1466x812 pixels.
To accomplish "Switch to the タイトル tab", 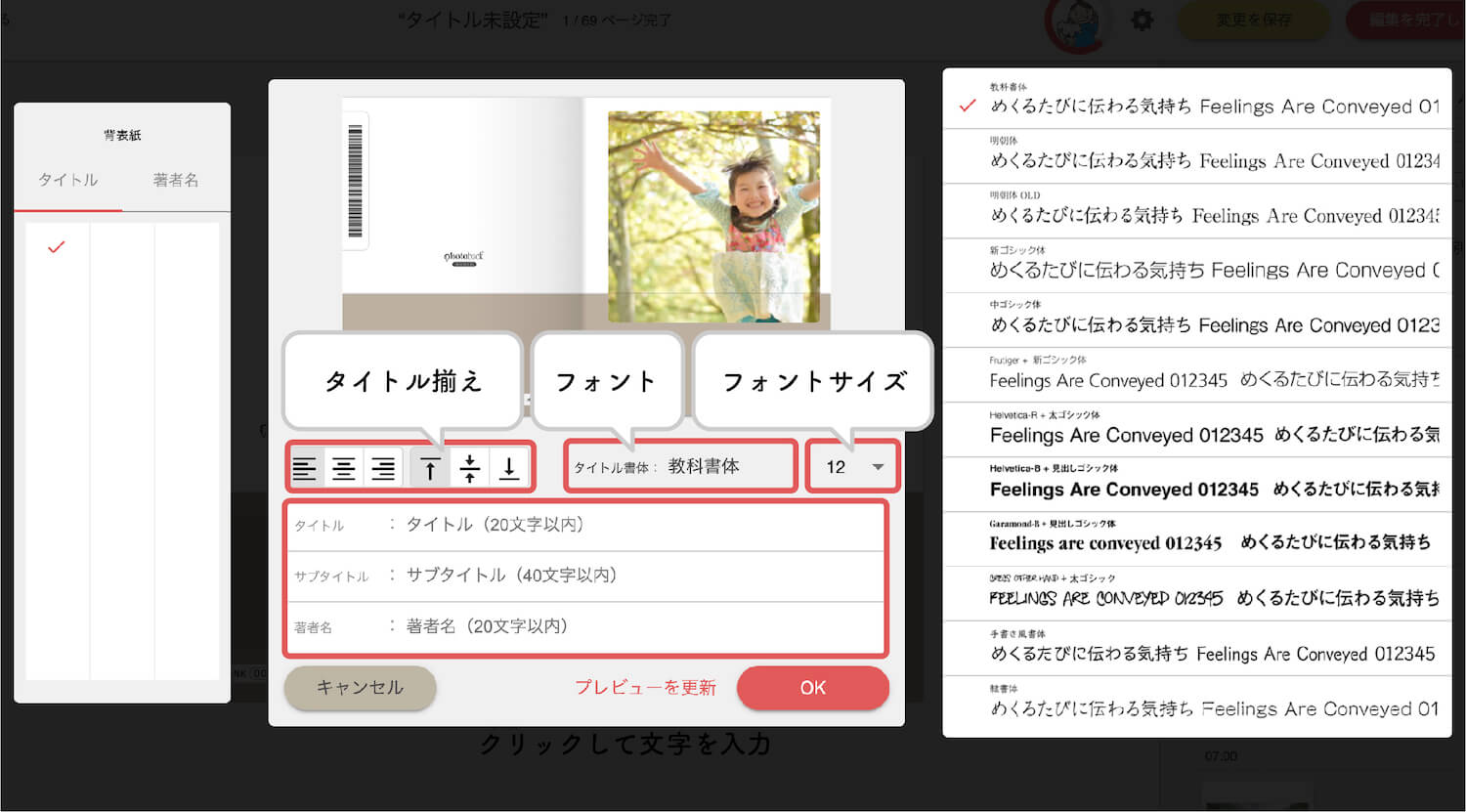I will click(x=67, y=180).
